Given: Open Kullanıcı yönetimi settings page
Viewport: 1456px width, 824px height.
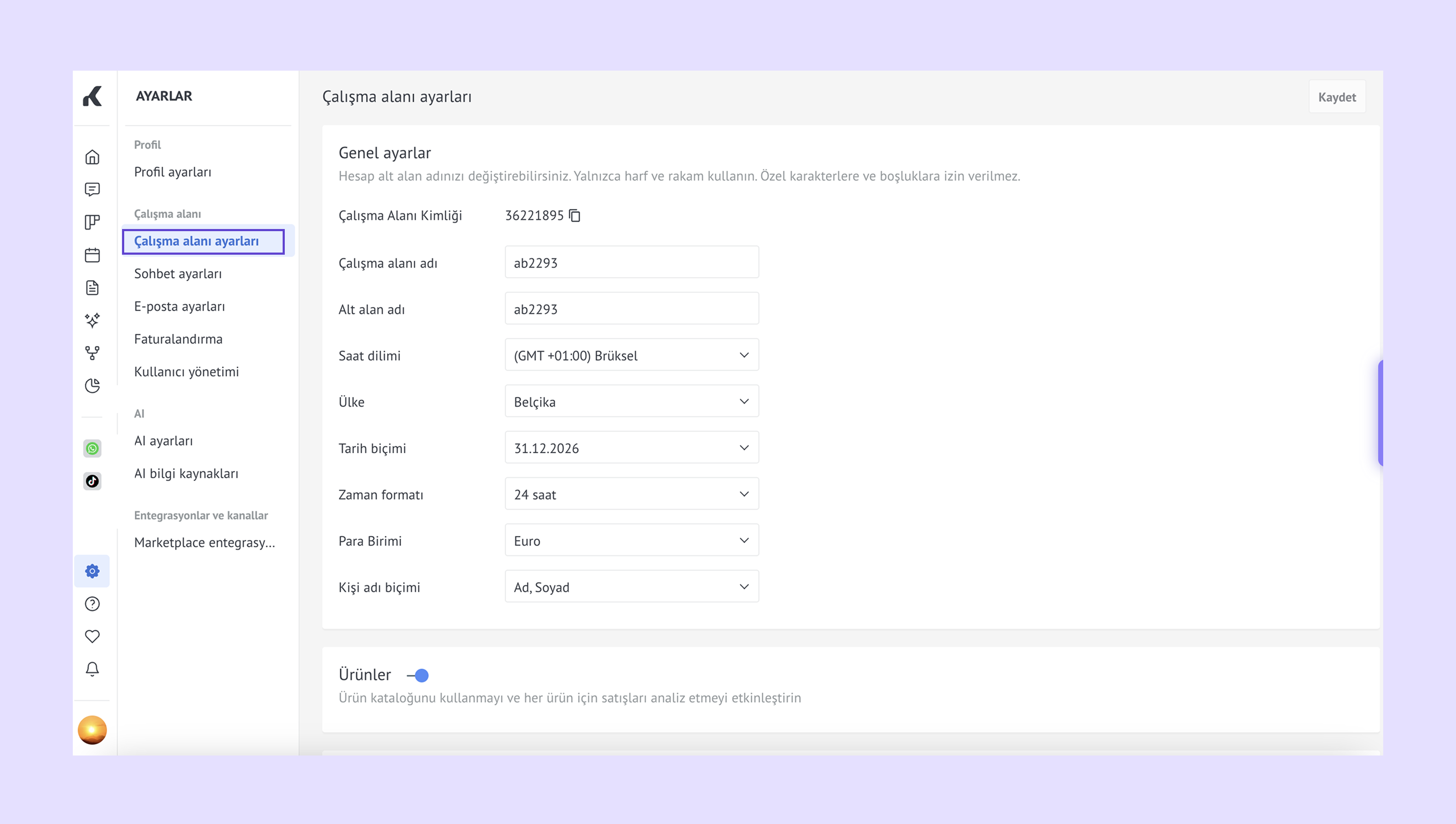Looking at the screenshot, I should pyautogui.click(x=186, y=372).
